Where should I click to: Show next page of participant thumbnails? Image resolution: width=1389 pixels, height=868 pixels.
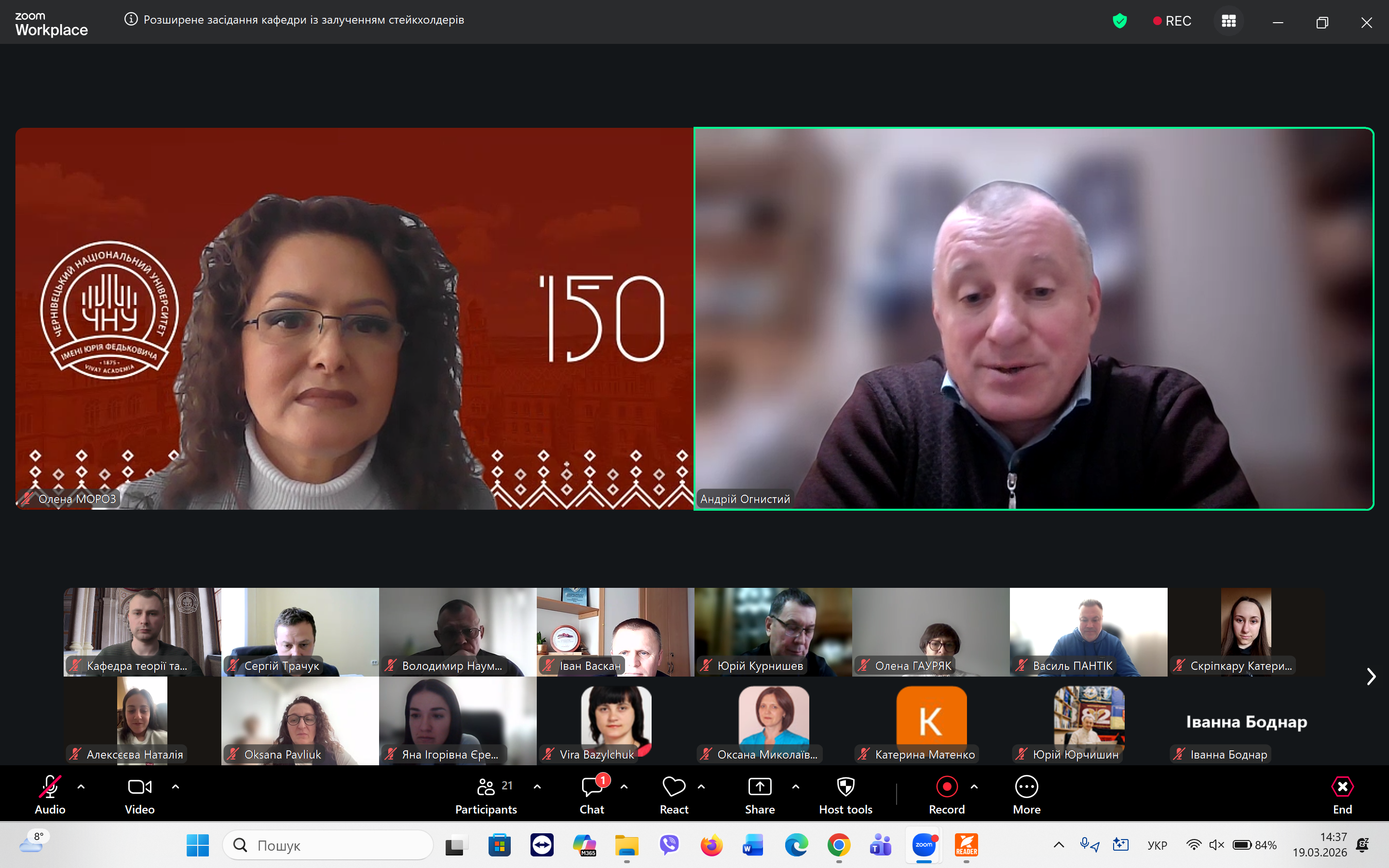(x=1371, y=676)
